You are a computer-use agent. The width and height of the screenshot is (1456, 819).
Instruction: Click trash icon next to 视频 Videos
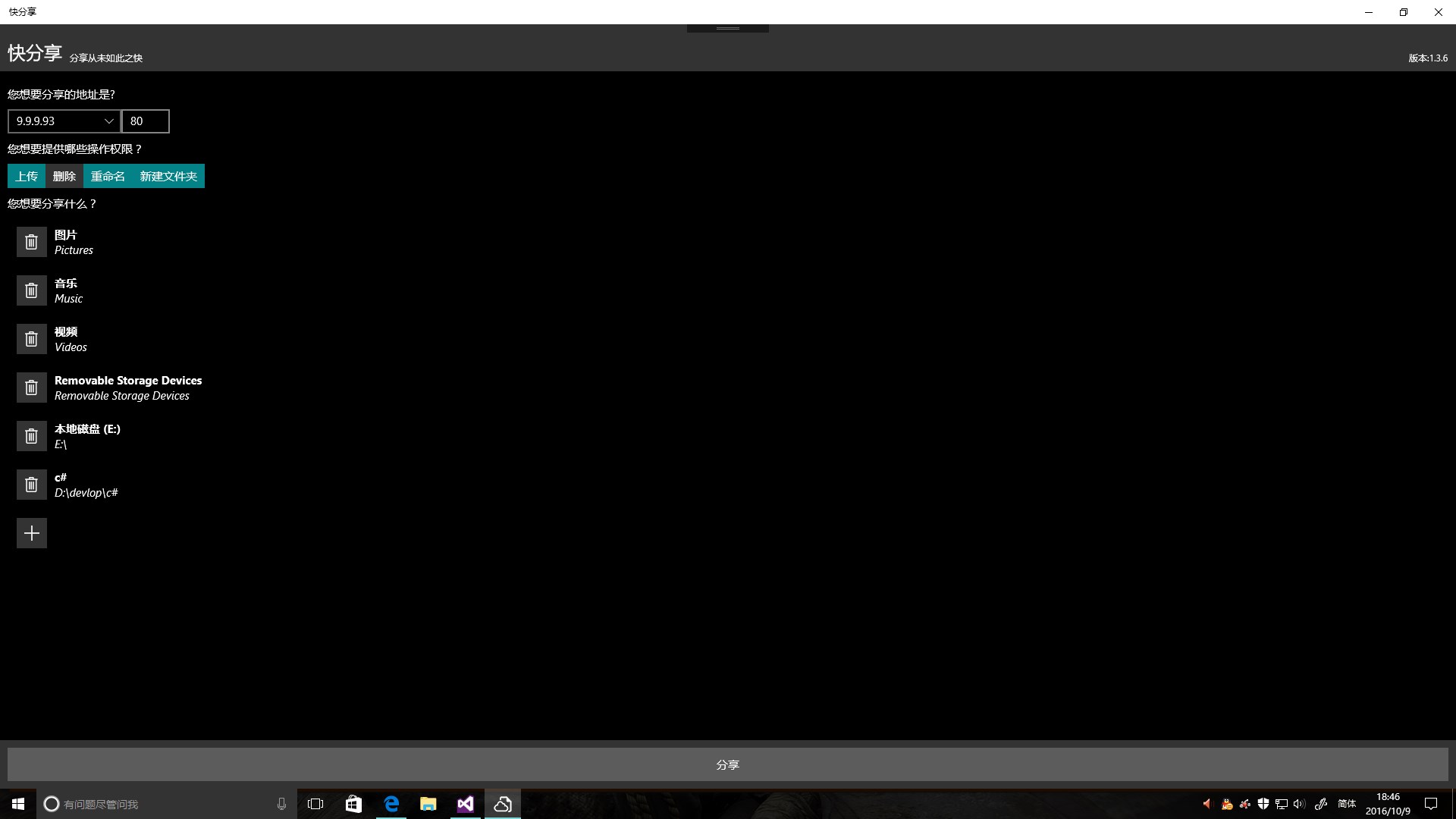[31, 339]
